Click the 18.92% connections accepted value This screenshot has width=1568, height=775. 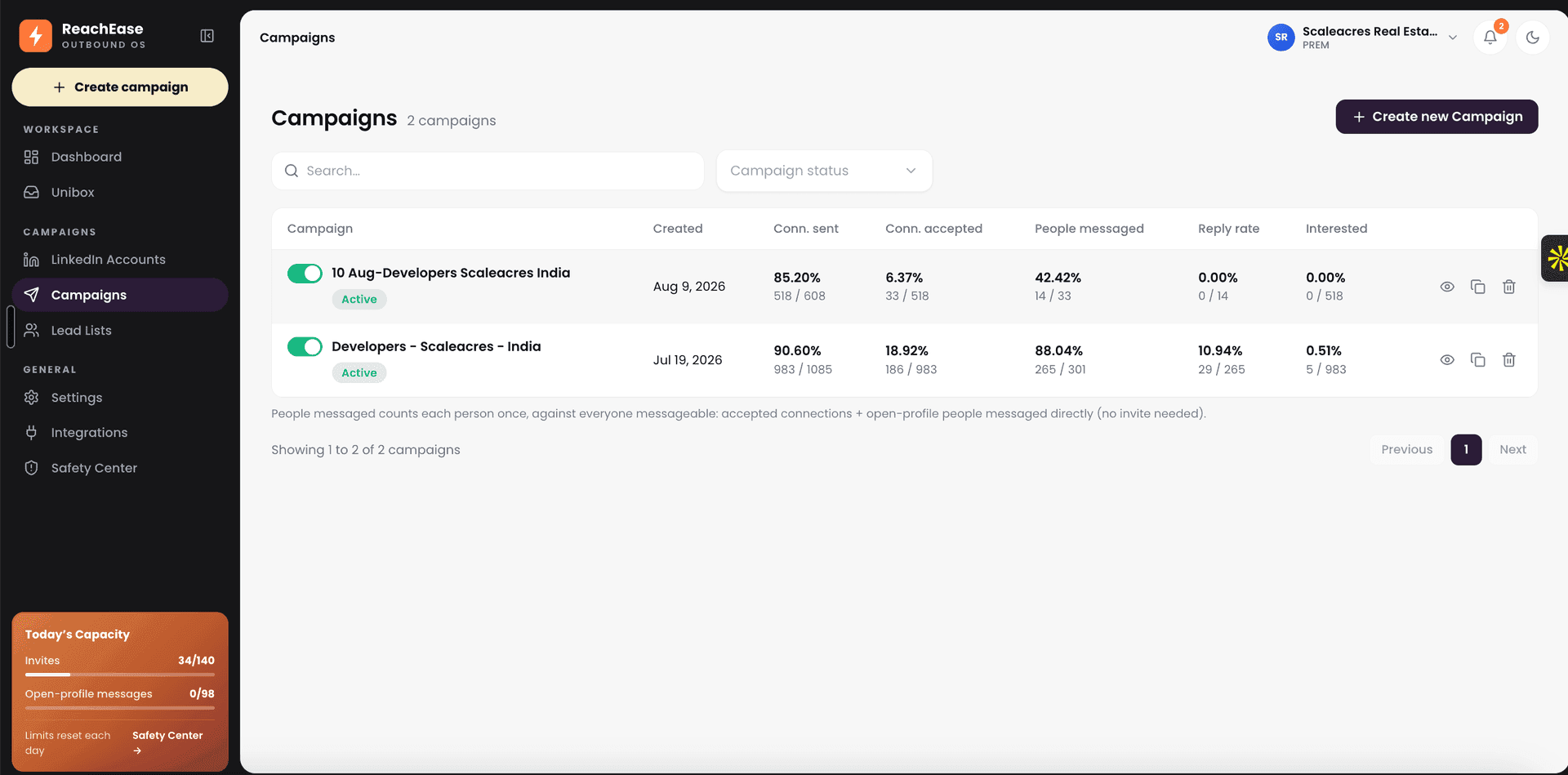click(x=906, y=350)
